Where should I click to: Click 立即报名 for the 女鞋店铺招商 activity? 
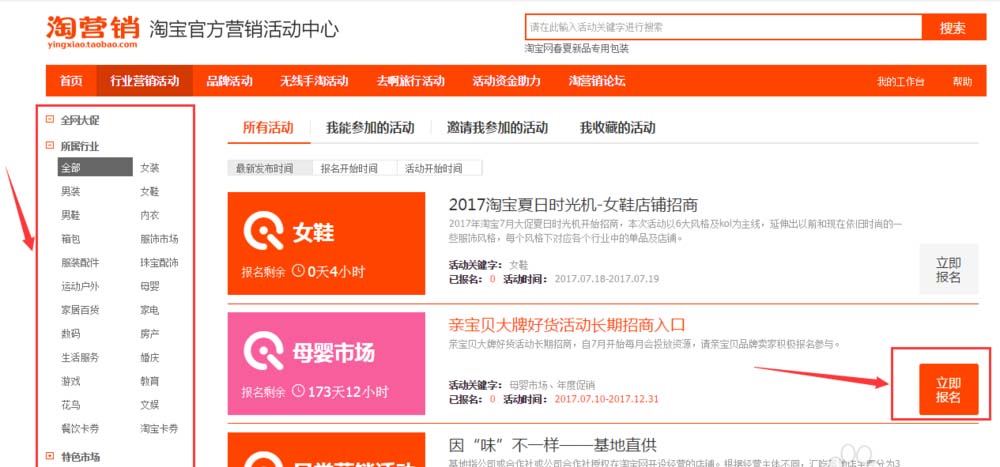click(948, 270)
